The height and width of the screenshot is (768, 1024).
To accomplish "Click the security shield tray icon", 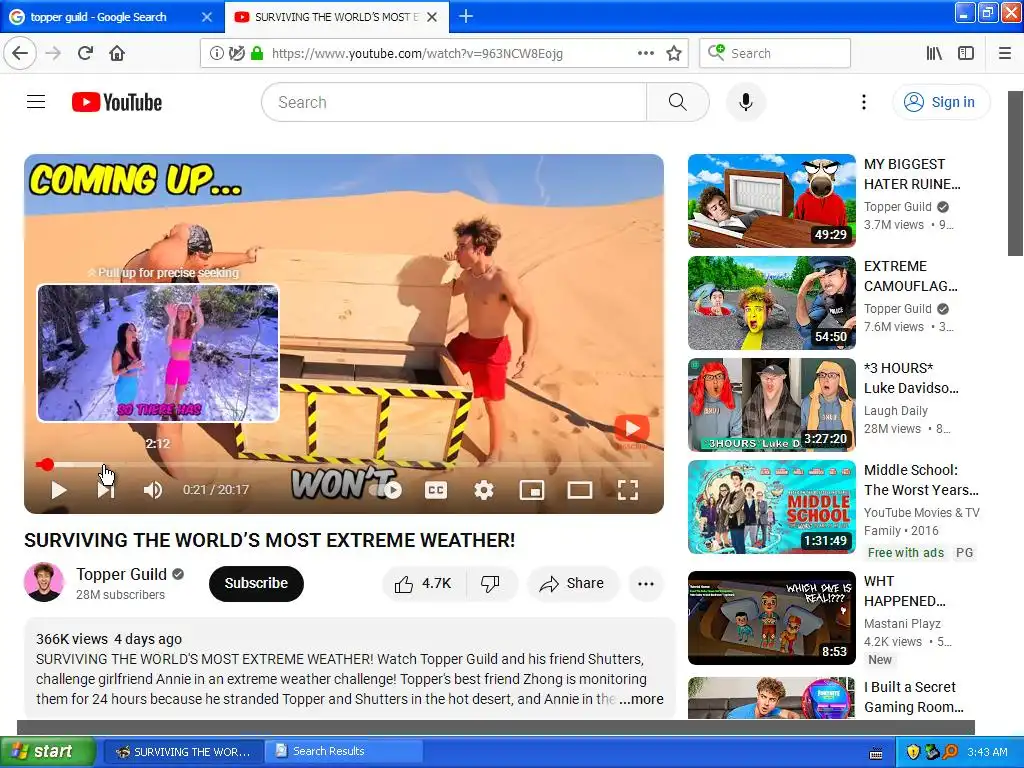I will (913, 752).
